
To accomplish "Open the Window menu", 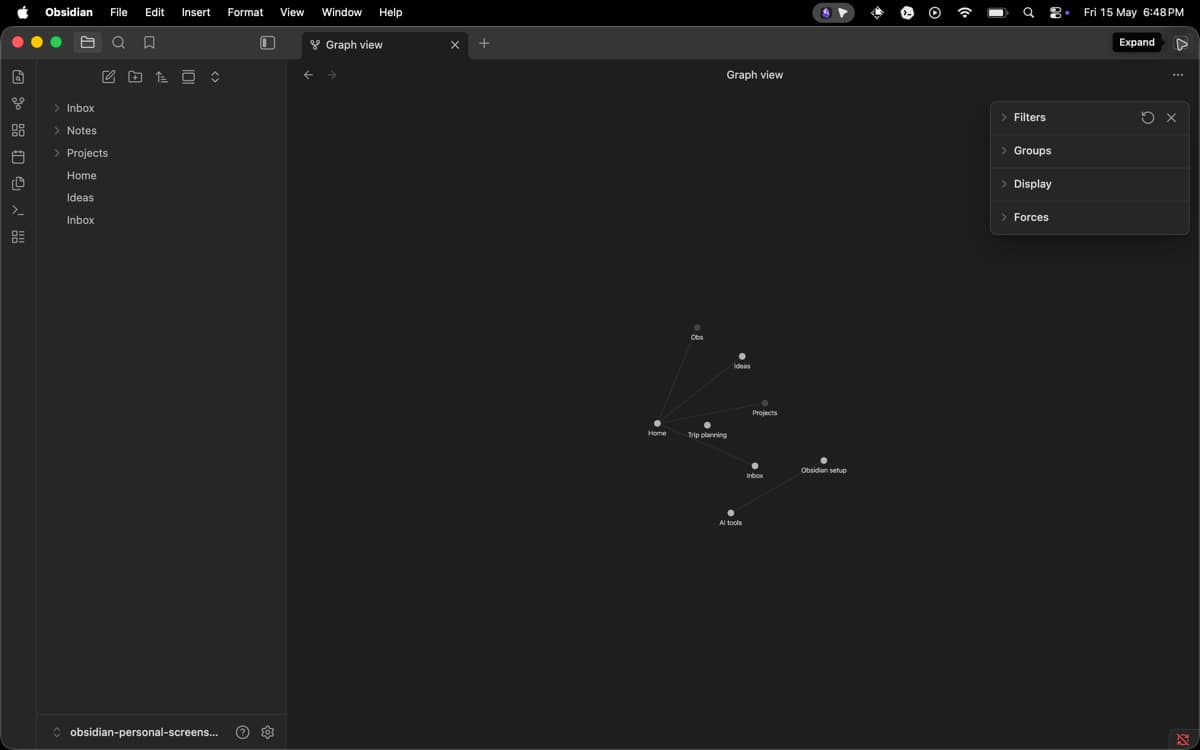I will click(x=342, y=12).
